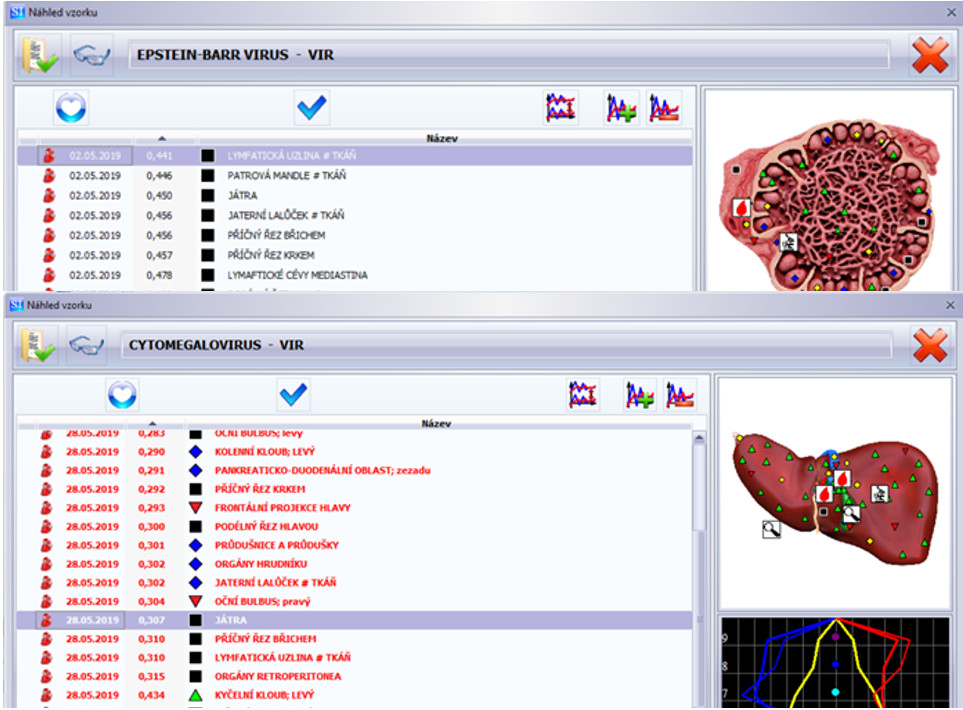
Task: Click magnifier marker left of the liver image
Action: click(771, 529)
